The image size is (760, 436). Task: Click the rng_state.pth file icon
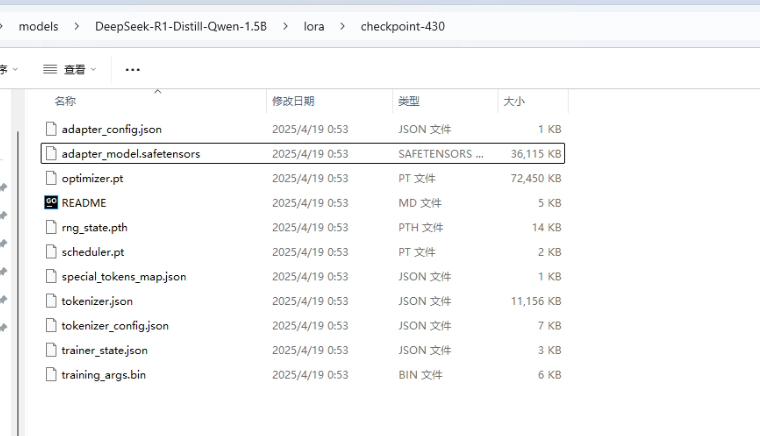point(51,227)
